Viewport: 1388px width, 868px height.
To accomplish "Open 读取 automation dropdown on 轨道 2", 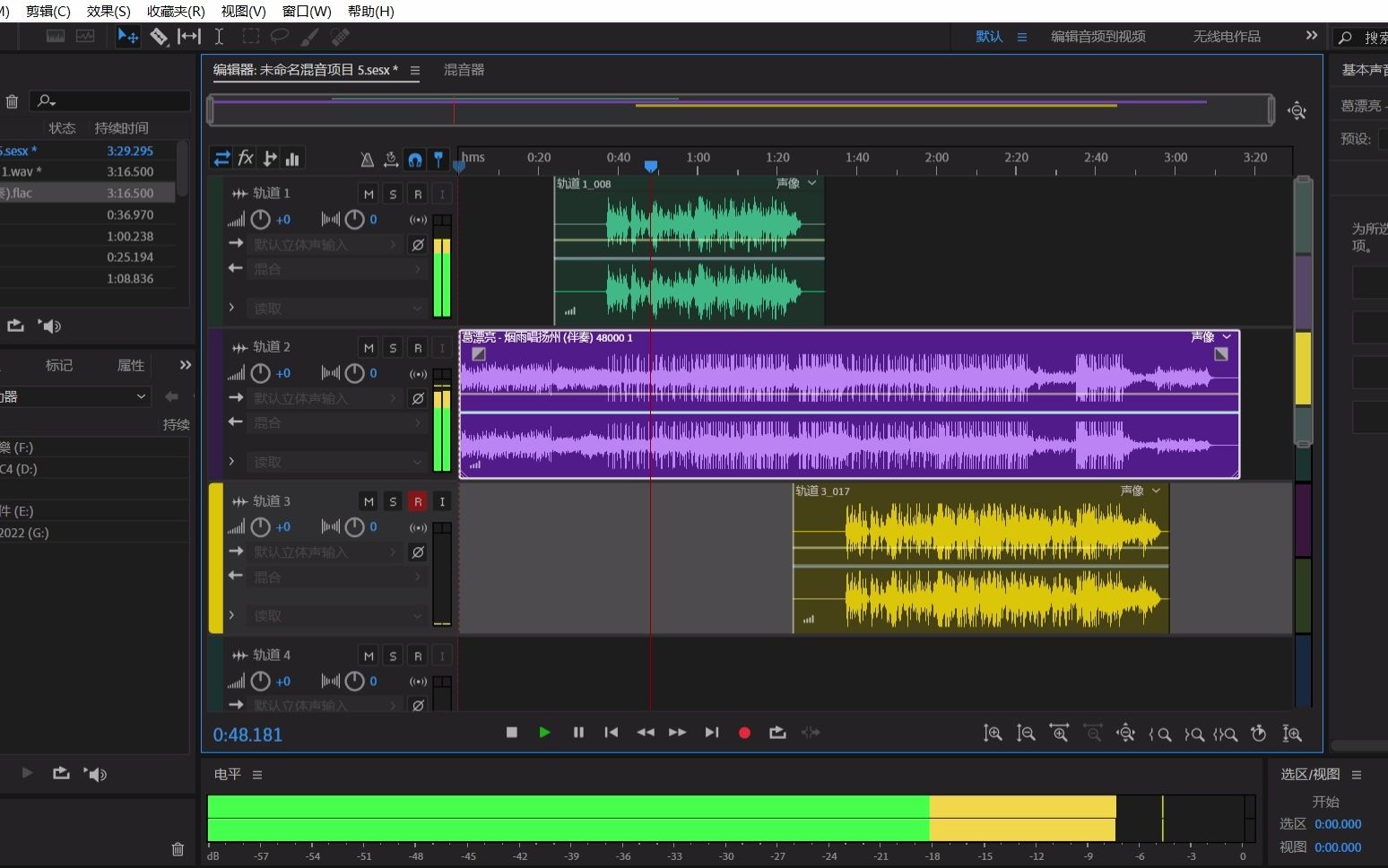I will point(336,463).
